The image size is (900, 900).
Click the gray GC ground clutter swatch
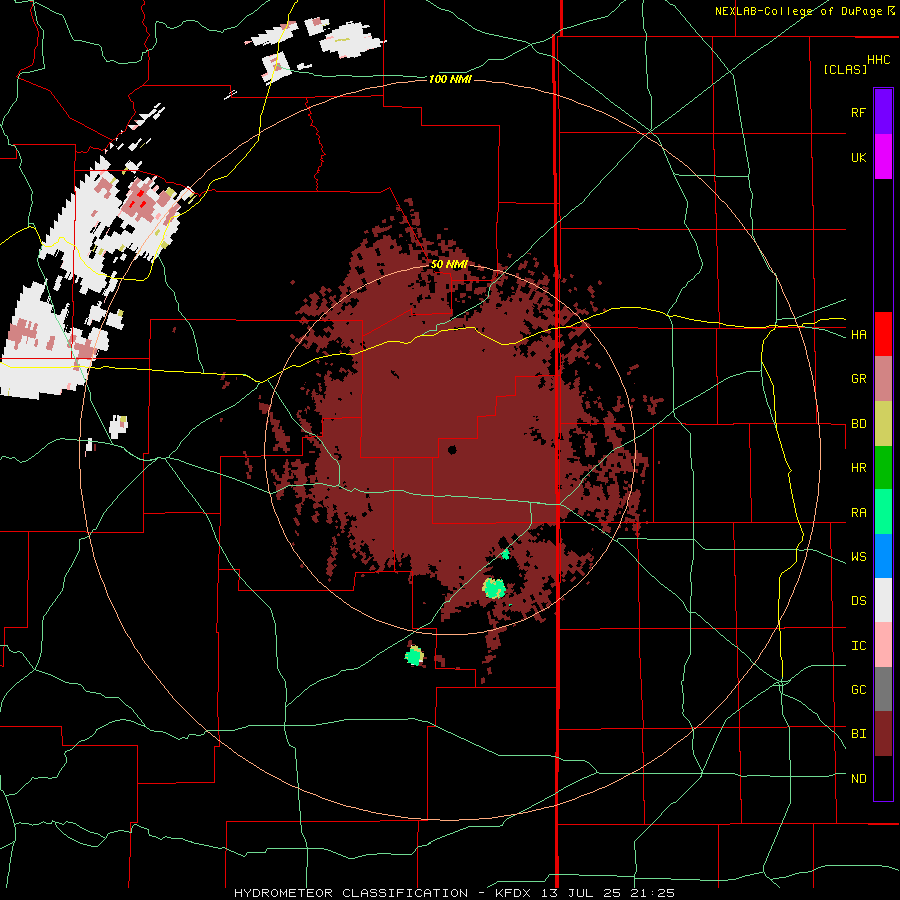[883, 689]
